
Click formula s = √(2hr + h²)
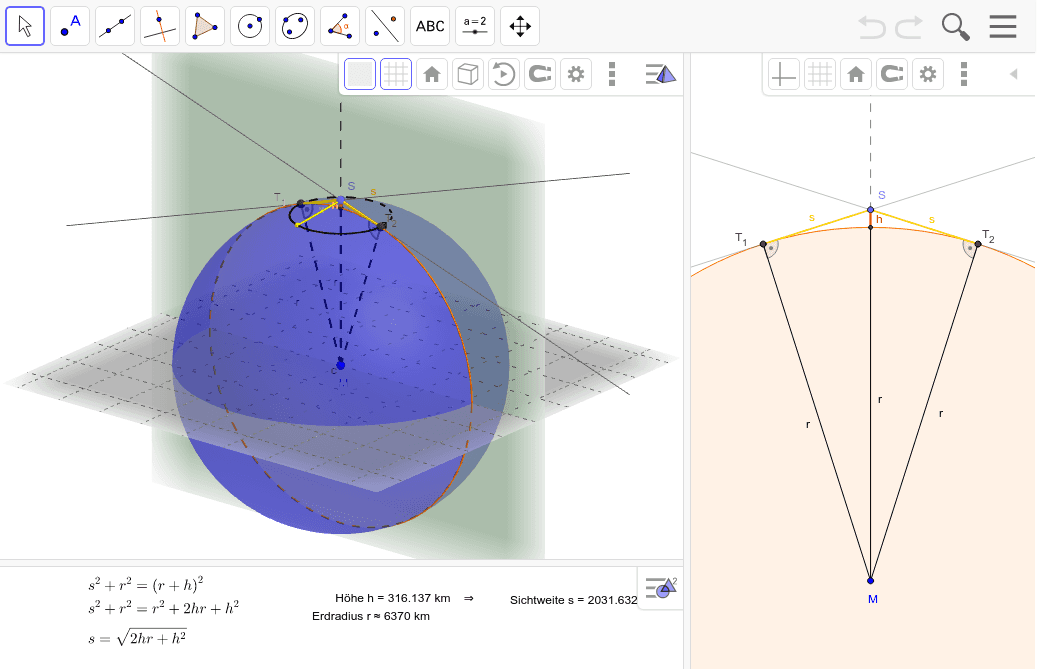[138, 638]
